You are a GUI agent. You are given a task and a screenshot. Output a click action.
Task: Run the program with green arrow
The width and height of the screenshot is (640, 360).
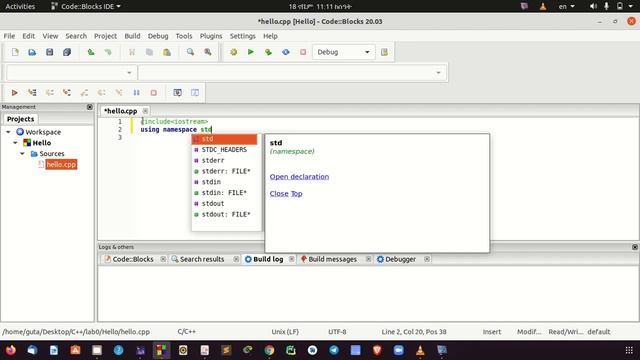pos(251,52)
